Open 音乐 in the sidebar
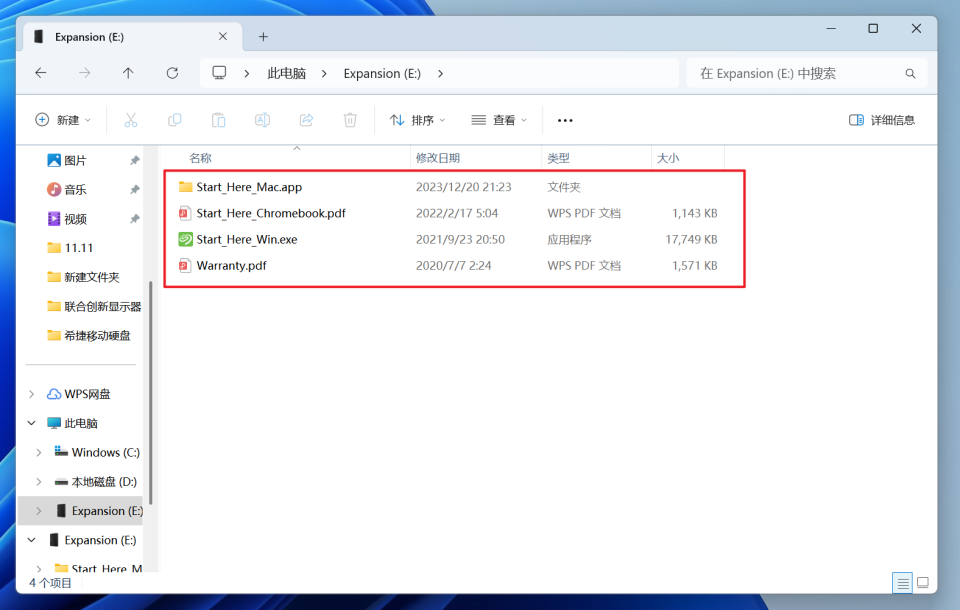The height and width of the screenshot is (610, 960). [x=75, y=190]
